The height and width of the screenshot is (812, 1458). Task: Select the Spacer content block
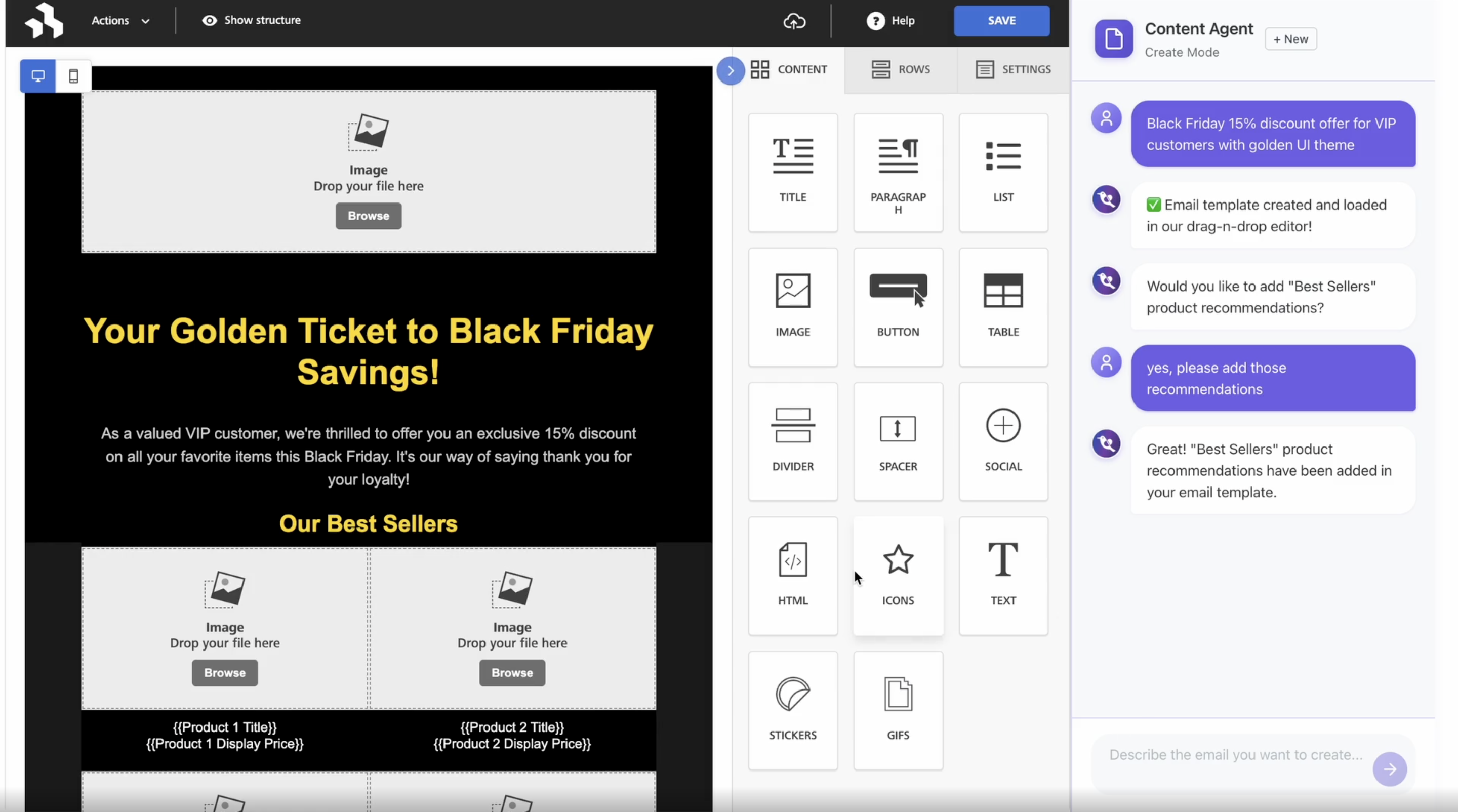point(898,441)
